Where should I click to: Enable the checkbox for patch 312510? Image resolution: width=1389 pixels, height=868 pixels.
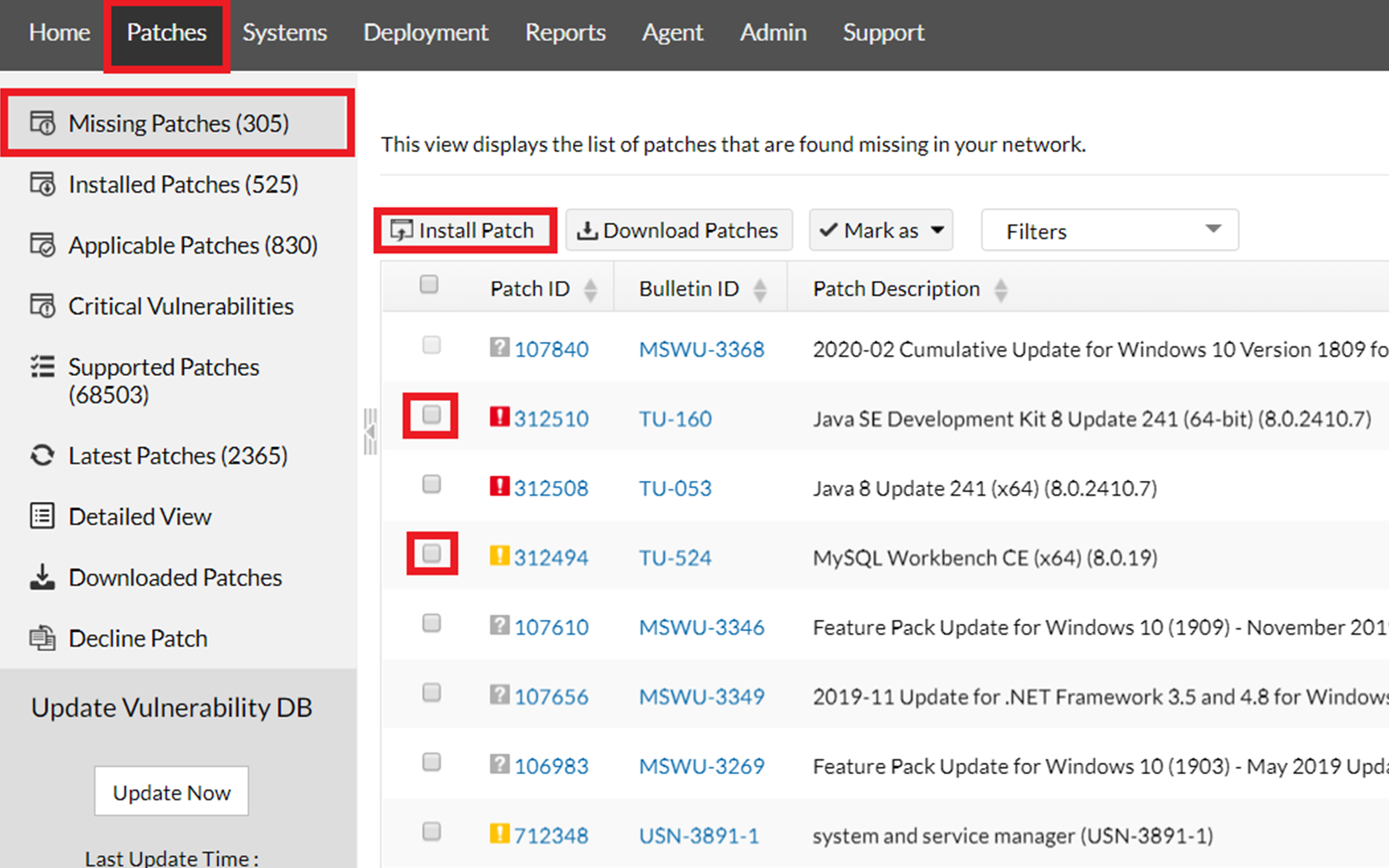(x=431, y=416)
